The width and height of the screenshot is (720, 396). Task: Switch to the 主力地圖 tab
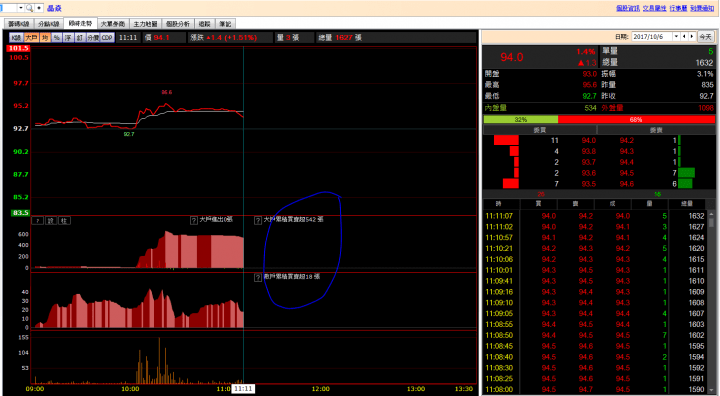coord(146,24)
